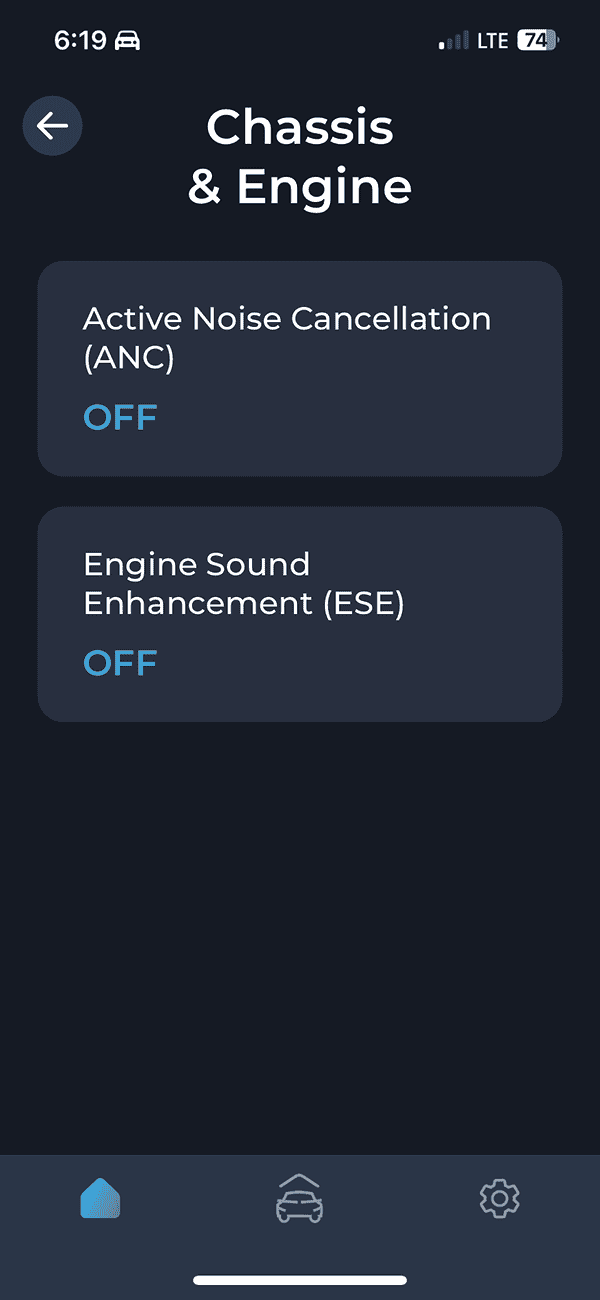
Task: Open the home tab icon
Action: (x=100, y=1197)
